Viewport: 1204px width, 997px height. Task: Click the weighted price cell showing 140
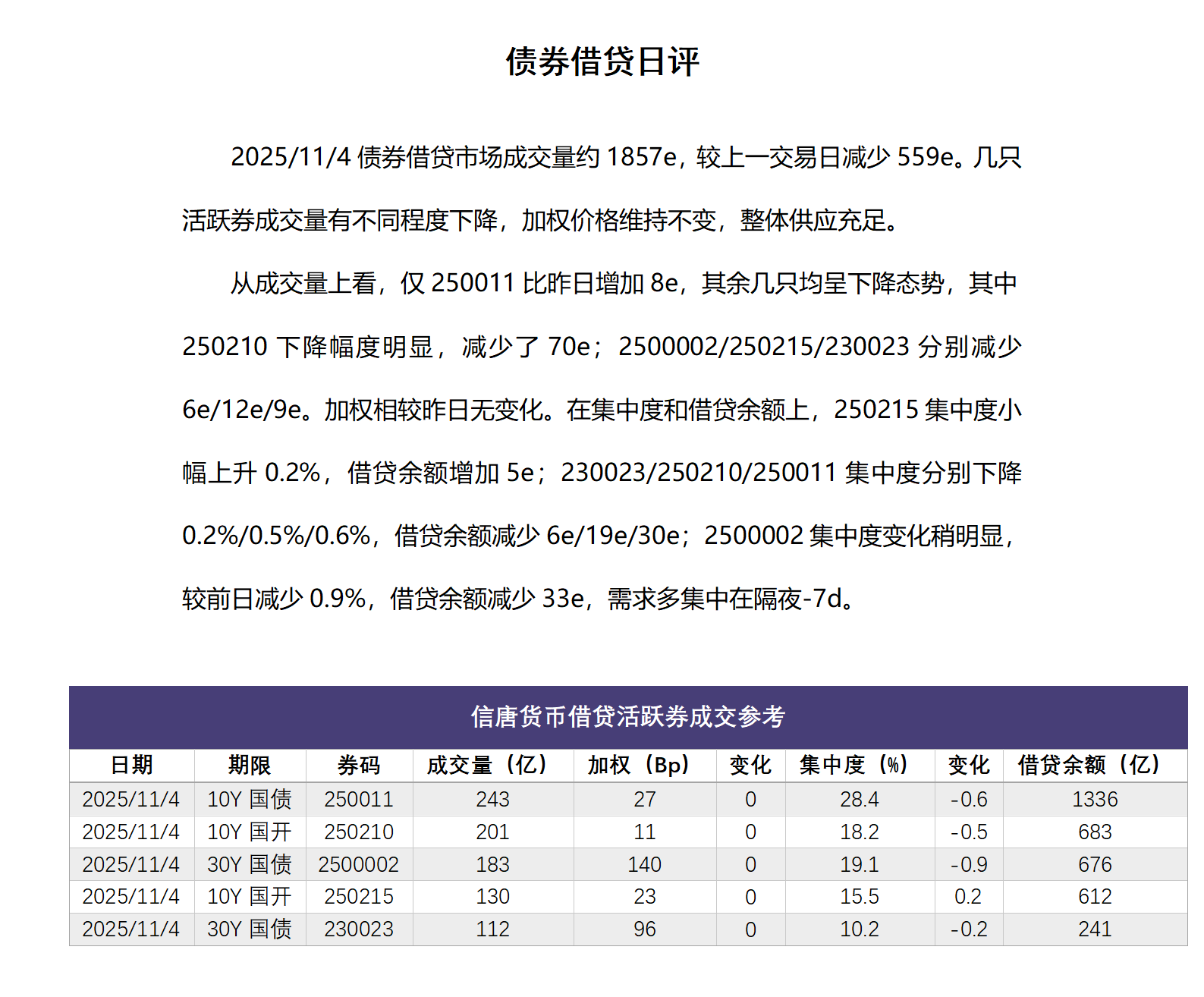pos(644,864)
